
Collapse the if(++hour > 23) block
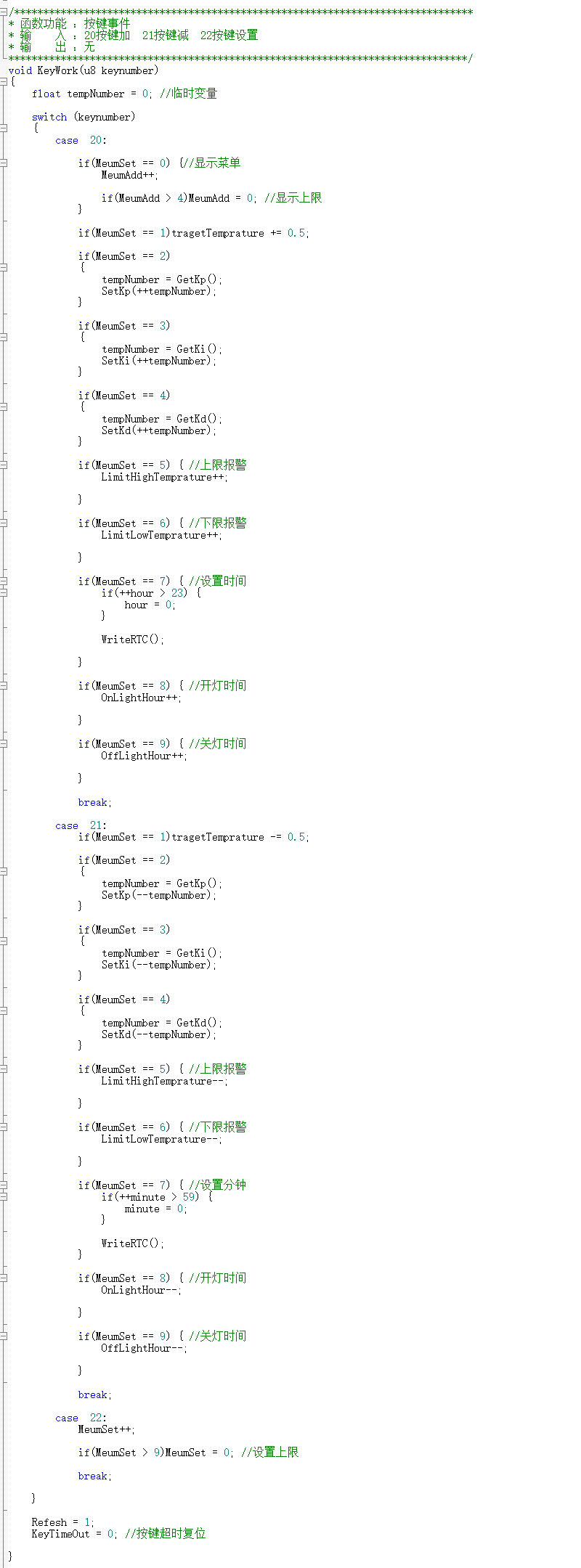[x=4, y=593]
